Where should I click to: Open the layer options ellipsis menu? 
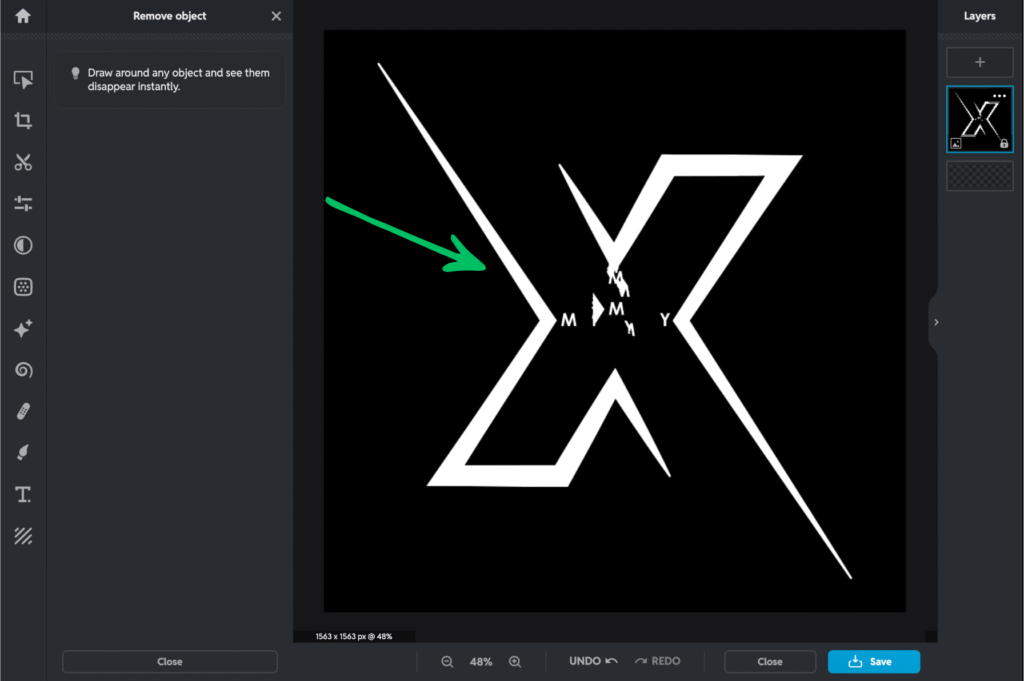[1000, 96]
